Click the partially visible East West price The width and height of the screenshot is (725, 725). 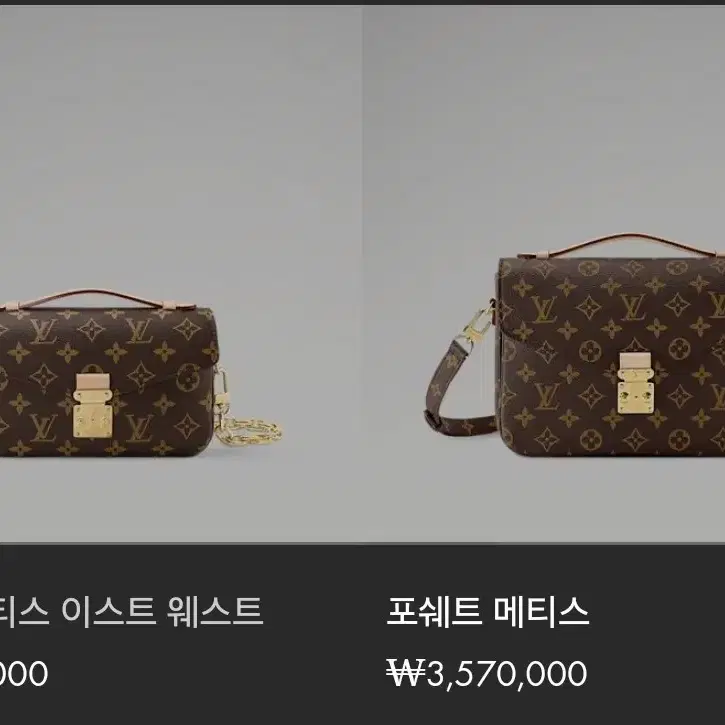click(x=24, y=673)
